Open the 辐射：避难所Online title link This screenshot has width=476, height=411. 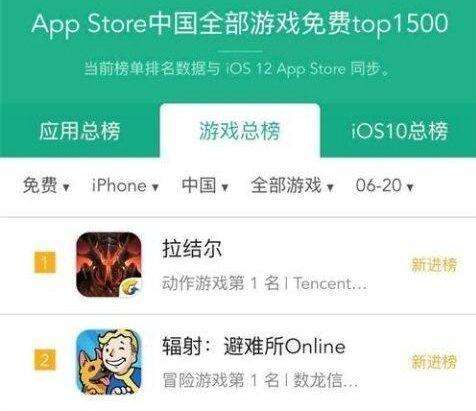pyautogui.click(x=254, y=346)
